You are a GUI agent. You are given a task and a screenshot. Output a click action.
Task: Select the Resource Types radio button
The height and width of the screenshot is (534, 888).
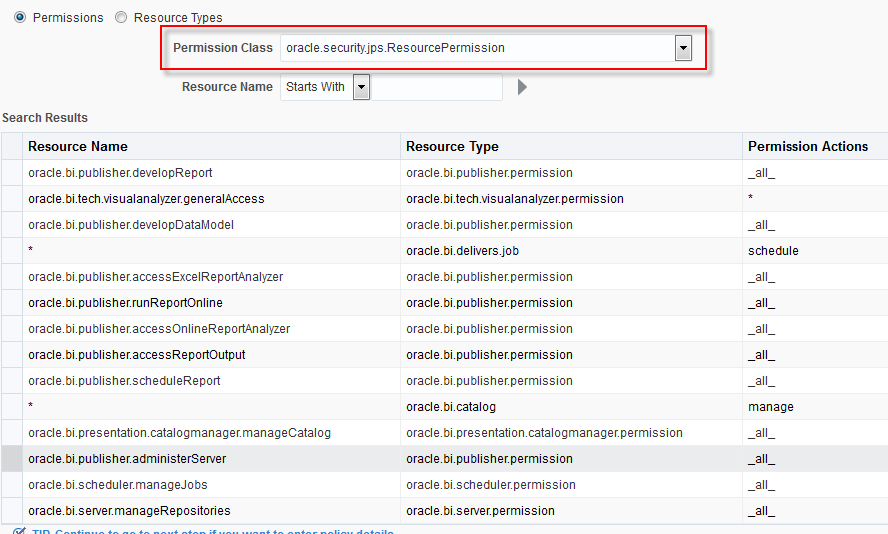(x=121, y=18)
